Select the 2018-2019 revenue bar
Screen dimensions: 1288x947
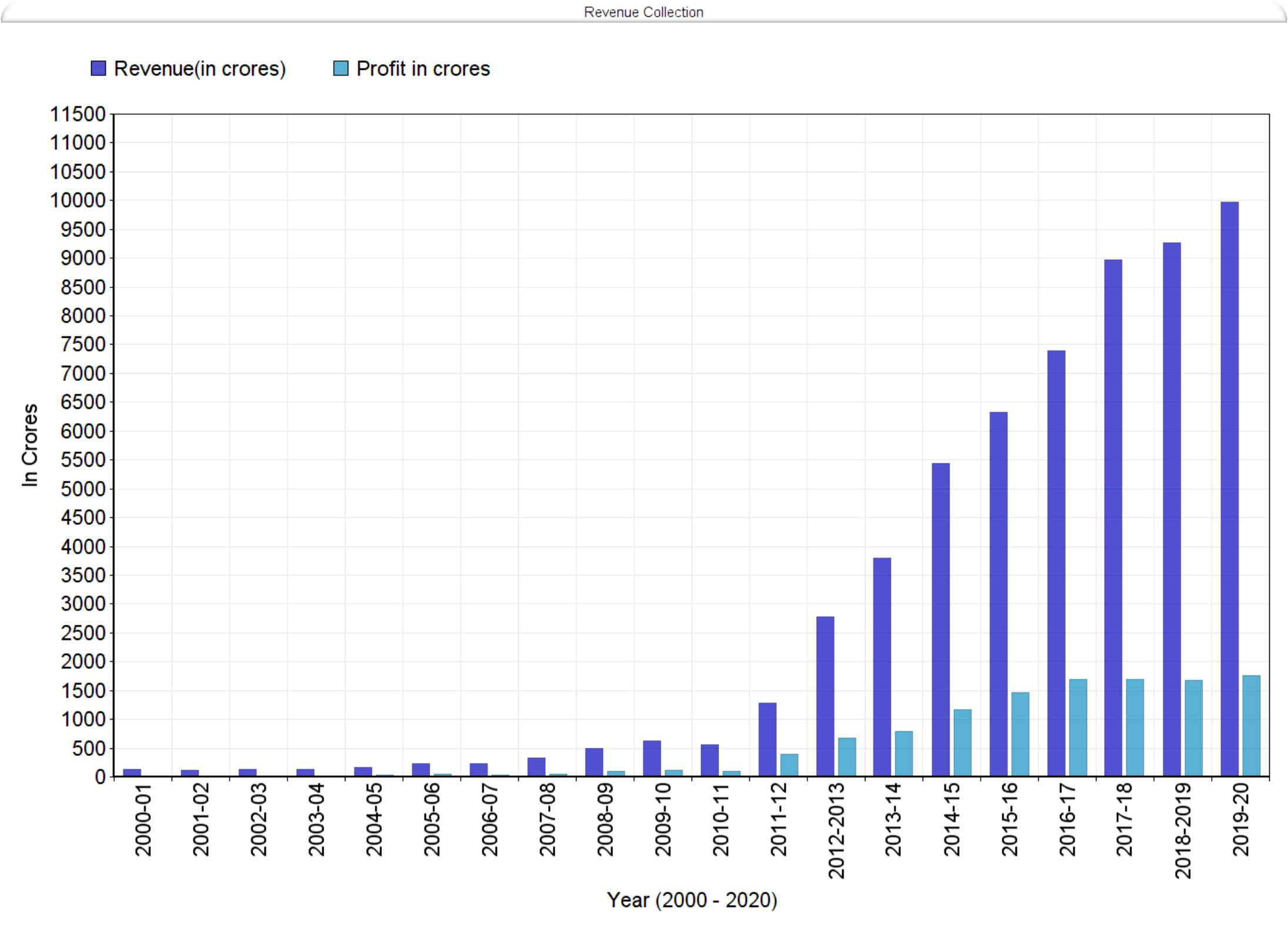coord(1172,508)
